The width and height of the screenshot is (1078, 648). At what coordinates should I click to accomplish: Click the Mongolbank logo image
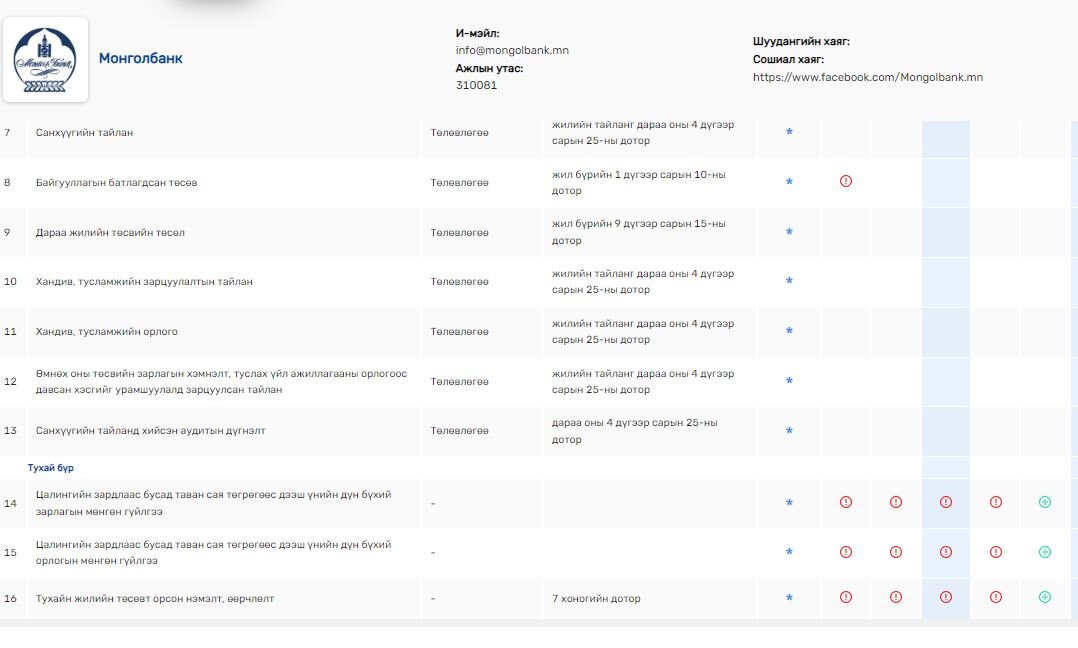click(x=45, y=60)
